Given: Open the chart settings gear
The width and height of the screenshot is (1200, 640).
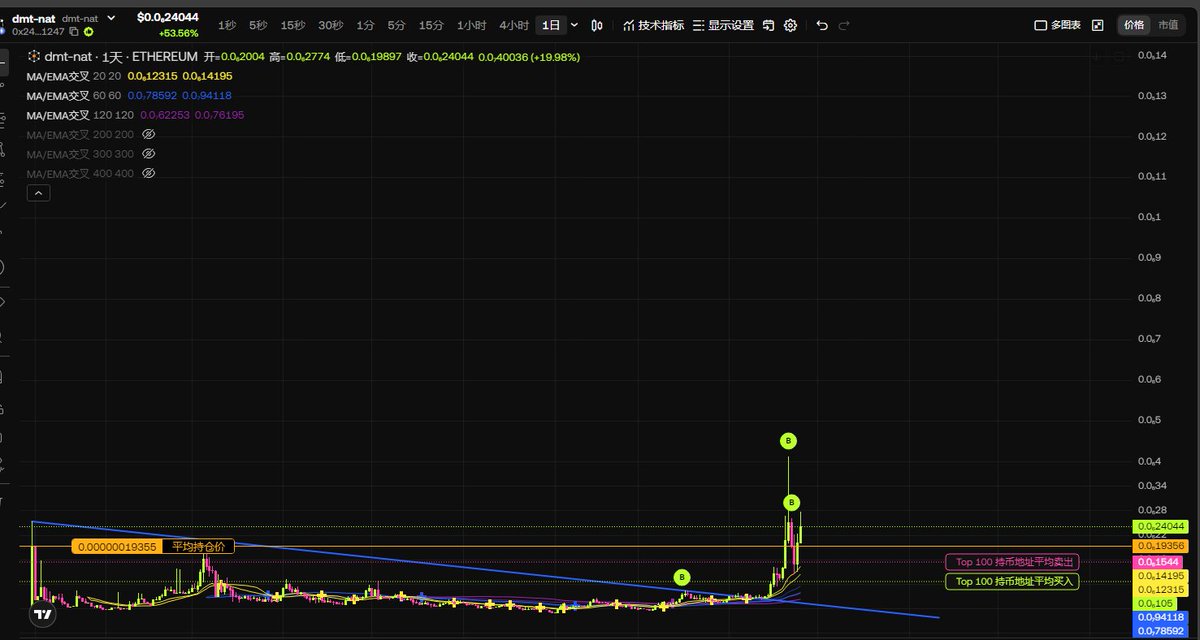Looking at the screenshot, I should click(790, 25).
